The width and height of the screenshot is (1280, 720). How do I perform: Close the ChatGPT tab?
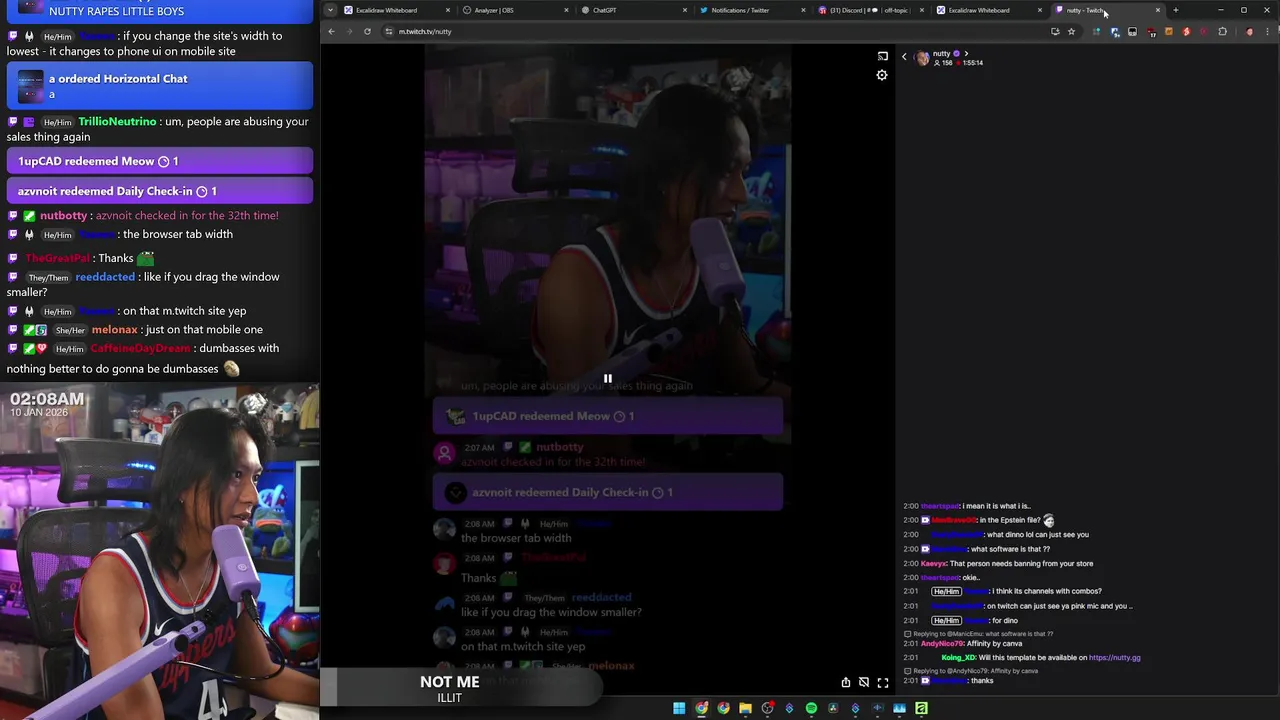pos(685,10)
